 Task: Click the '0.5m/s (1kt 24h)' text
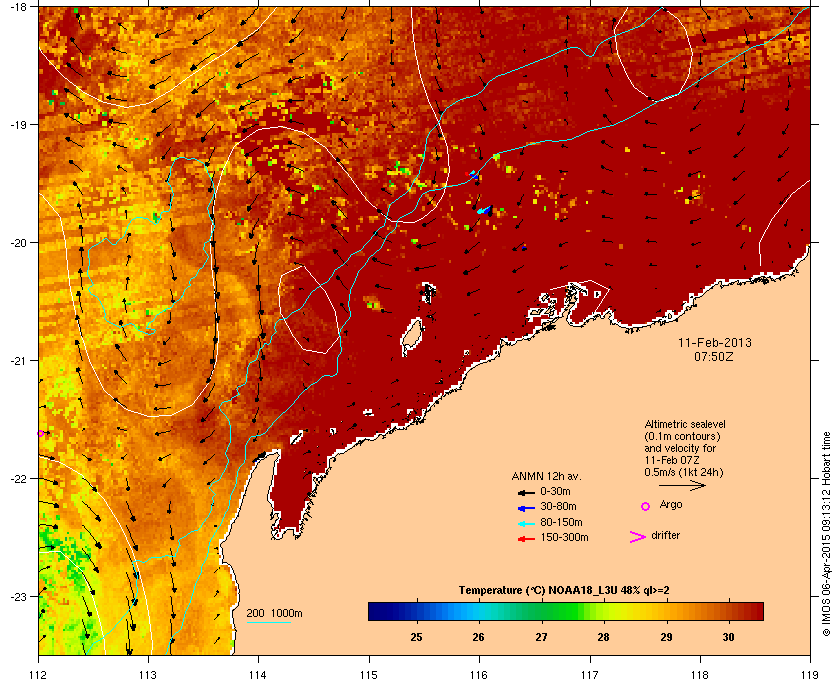[x=684, y=473]
